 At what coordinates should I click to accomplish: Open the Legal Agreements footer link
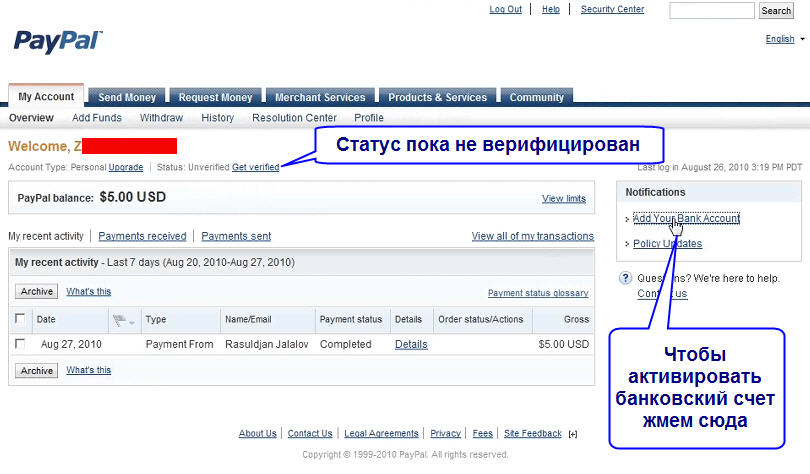pyautogui.click(x=381, y=433)
